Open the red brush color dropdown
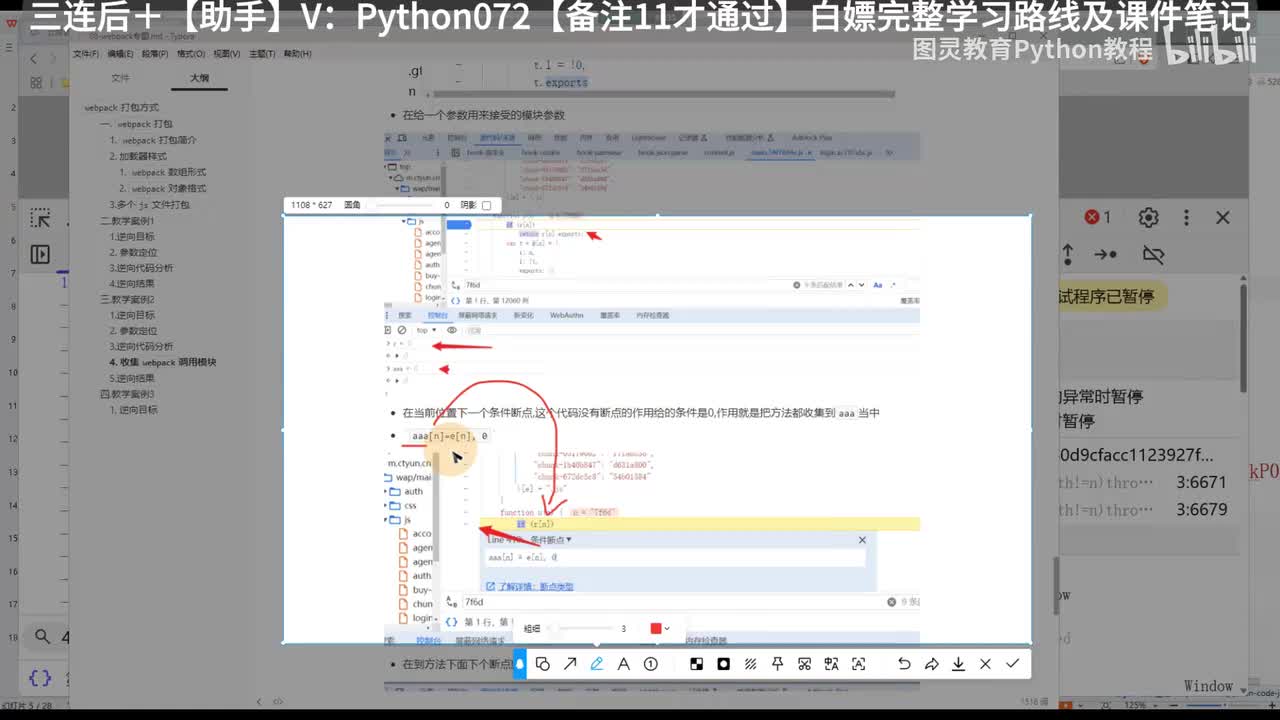 point(660,628)
